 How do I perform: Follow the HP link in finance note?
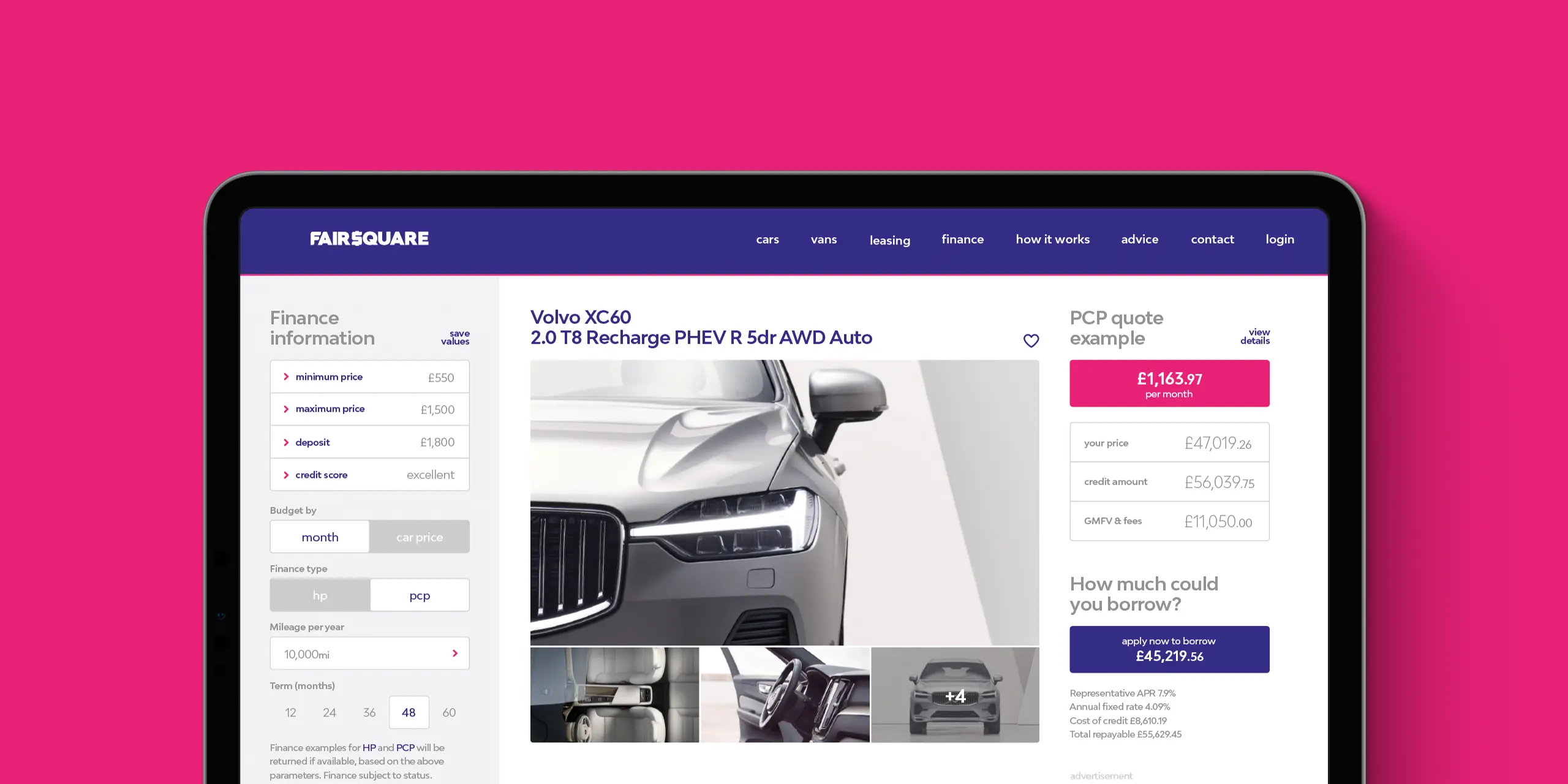(369, 748)
